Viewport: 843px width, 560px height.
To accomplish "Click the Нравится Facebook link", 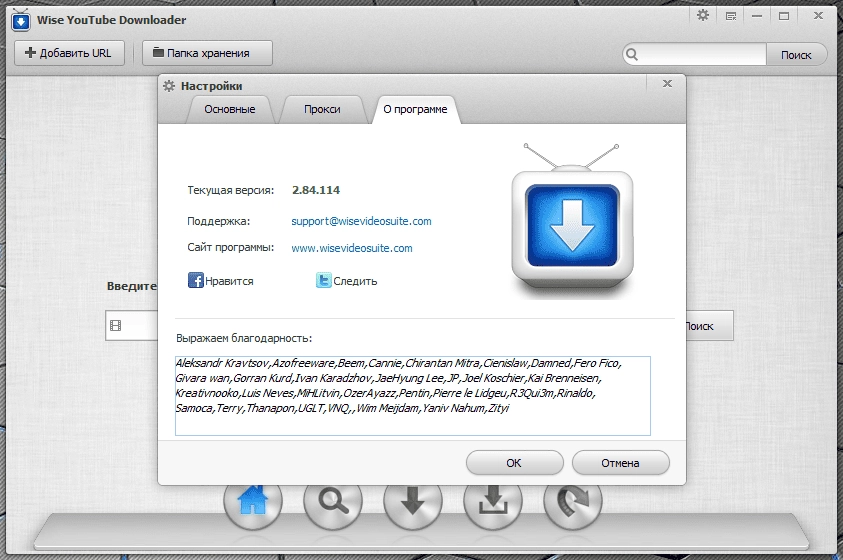I will click(x=229, y=281).
